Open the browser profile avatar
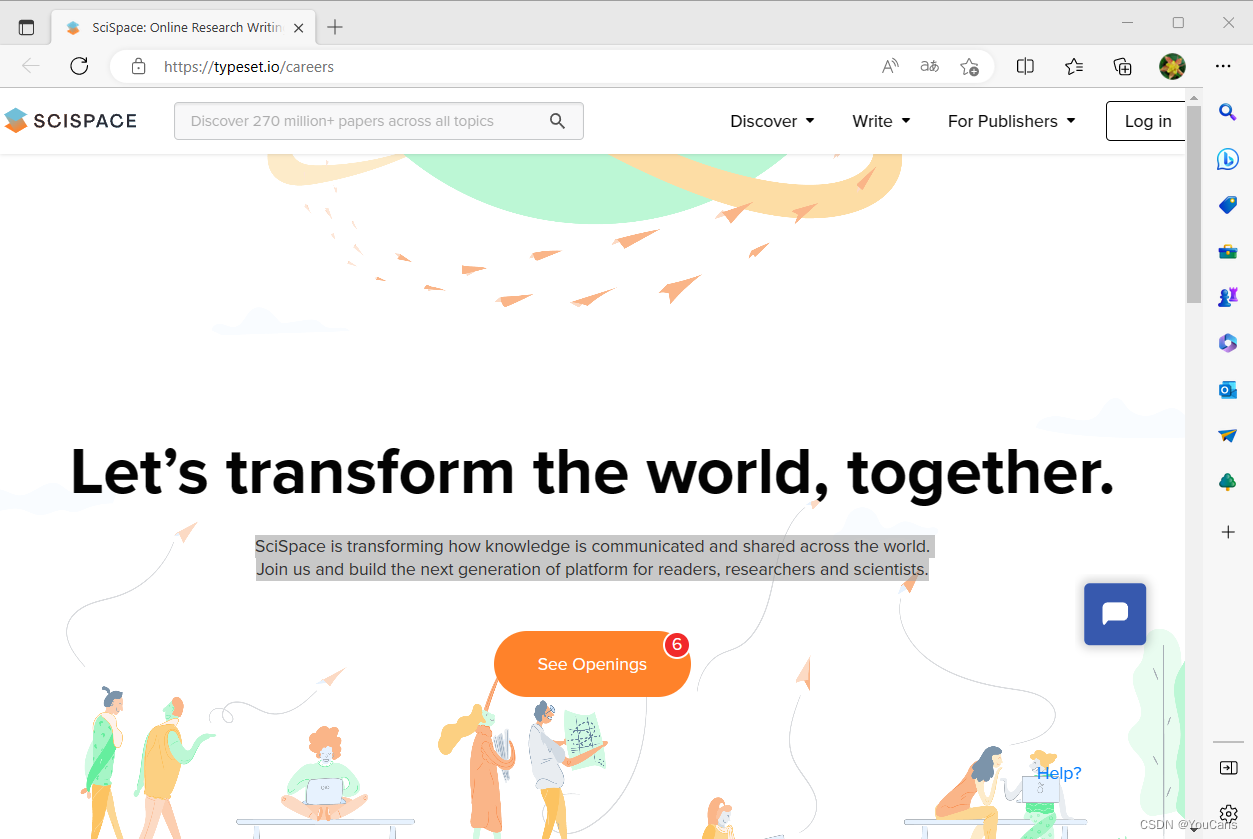This screenshot has height=839, width=1253. point(1172,66)
